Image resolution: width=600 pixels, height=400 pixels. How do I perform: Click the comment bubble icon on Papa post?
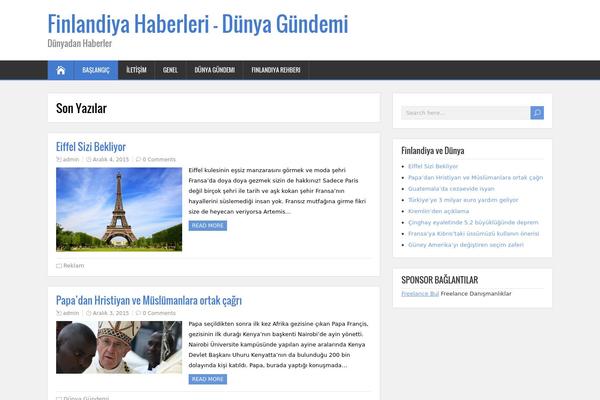click(139, 313)
